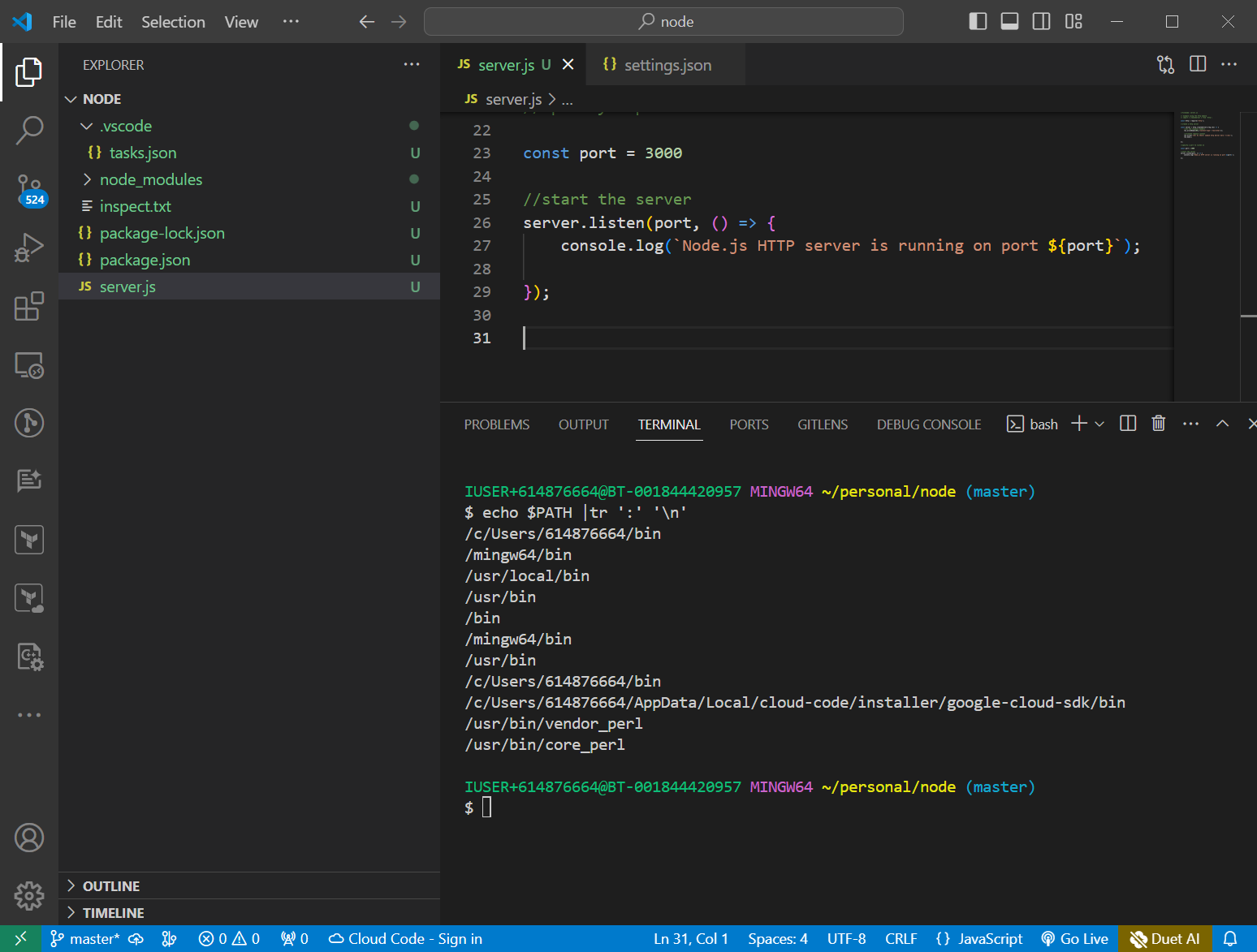The height and width of the screenshot is (952, 1257).
Task: Switch to the settings.json editor tab
Action: pyautogui.click(x=667, y=65)
